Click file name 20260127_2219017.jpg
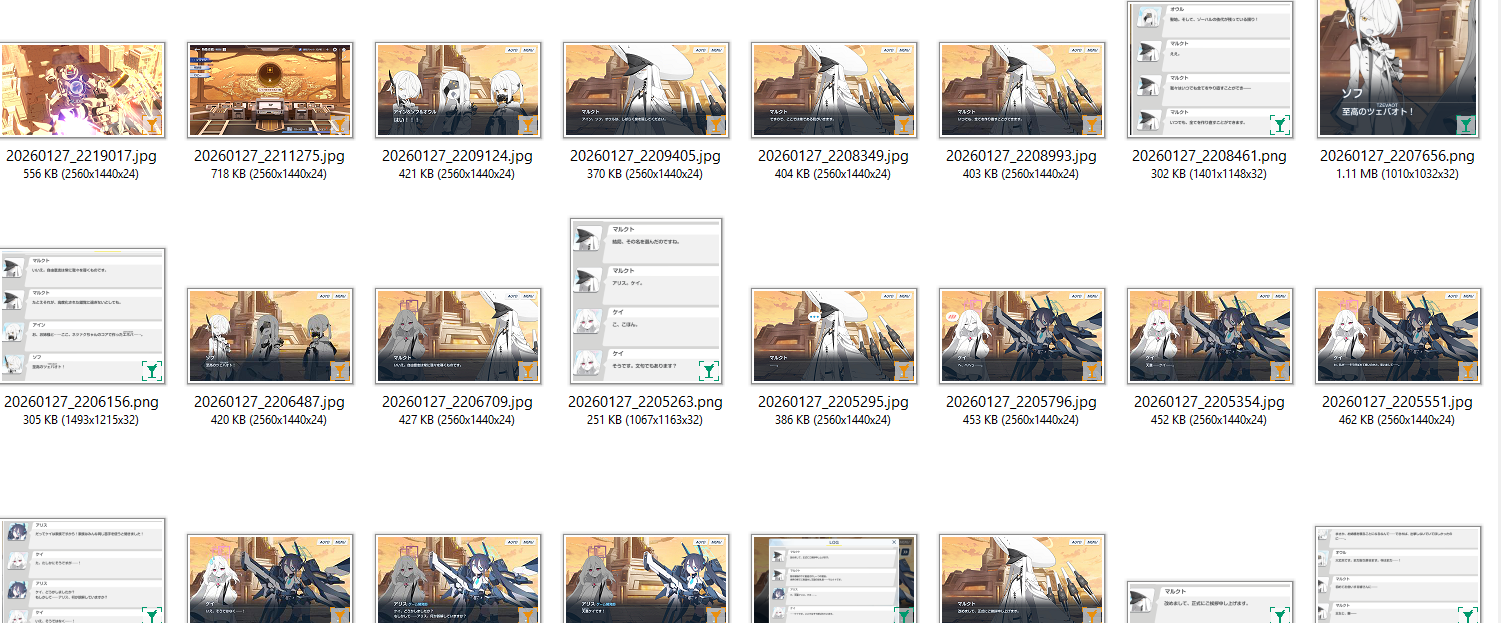Image resolution: width=1501 pixels, height=623 pixels. 81,156
